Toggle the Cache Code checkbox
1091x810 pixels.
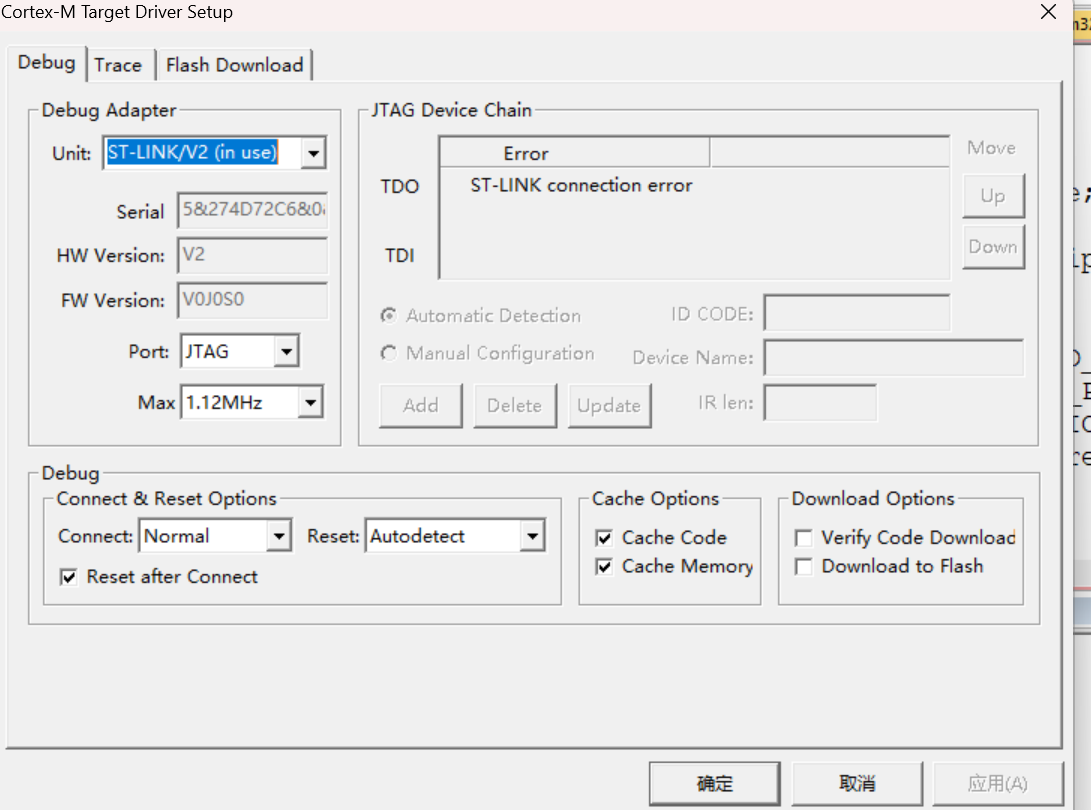[x=605, y=538]
